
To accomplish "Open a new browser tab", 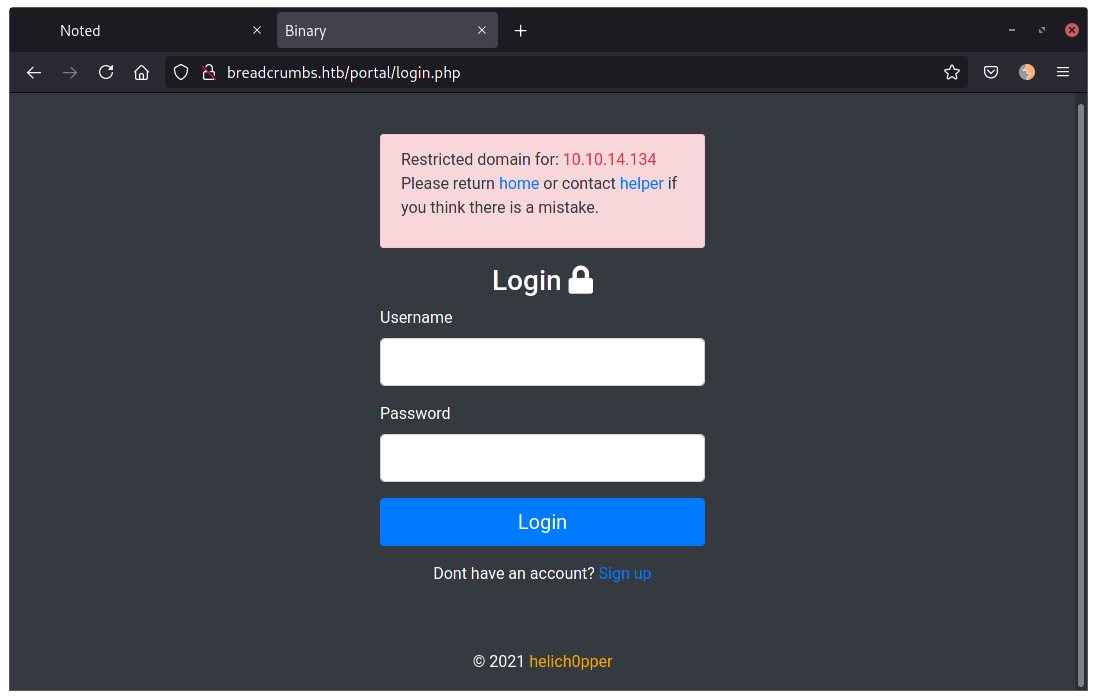I will 520,31.
